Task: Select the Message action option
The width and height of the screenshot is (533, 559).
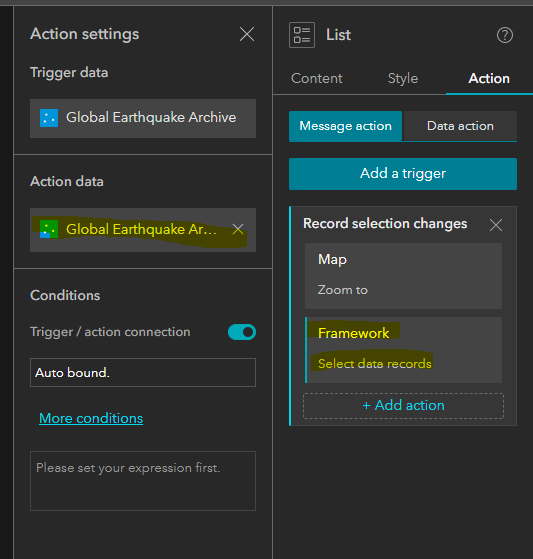Action: click(345, 126)
